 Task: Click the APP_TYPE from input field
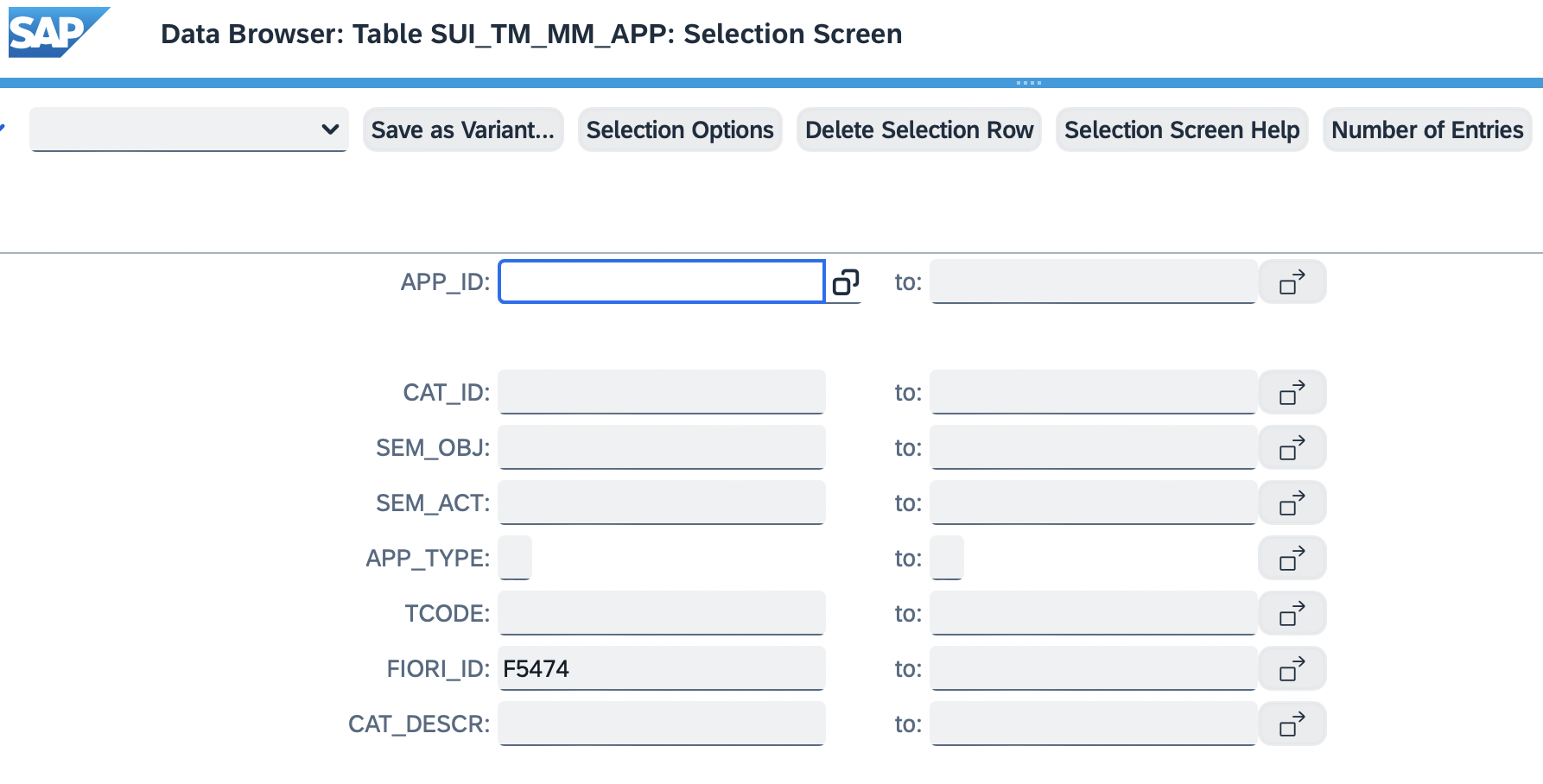515,559
